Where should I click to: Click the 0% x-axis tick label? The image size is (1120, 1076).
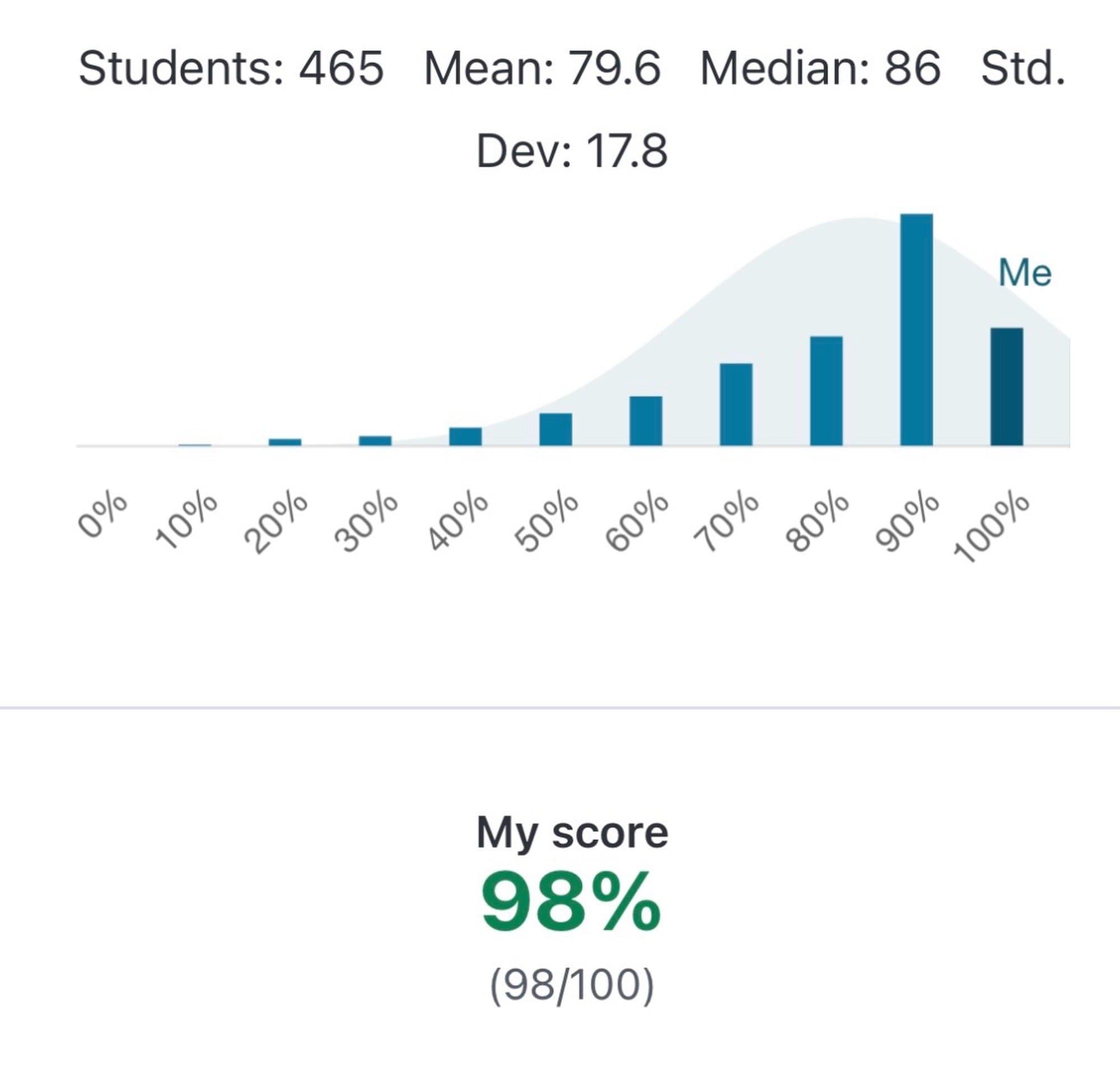point(103,516)
